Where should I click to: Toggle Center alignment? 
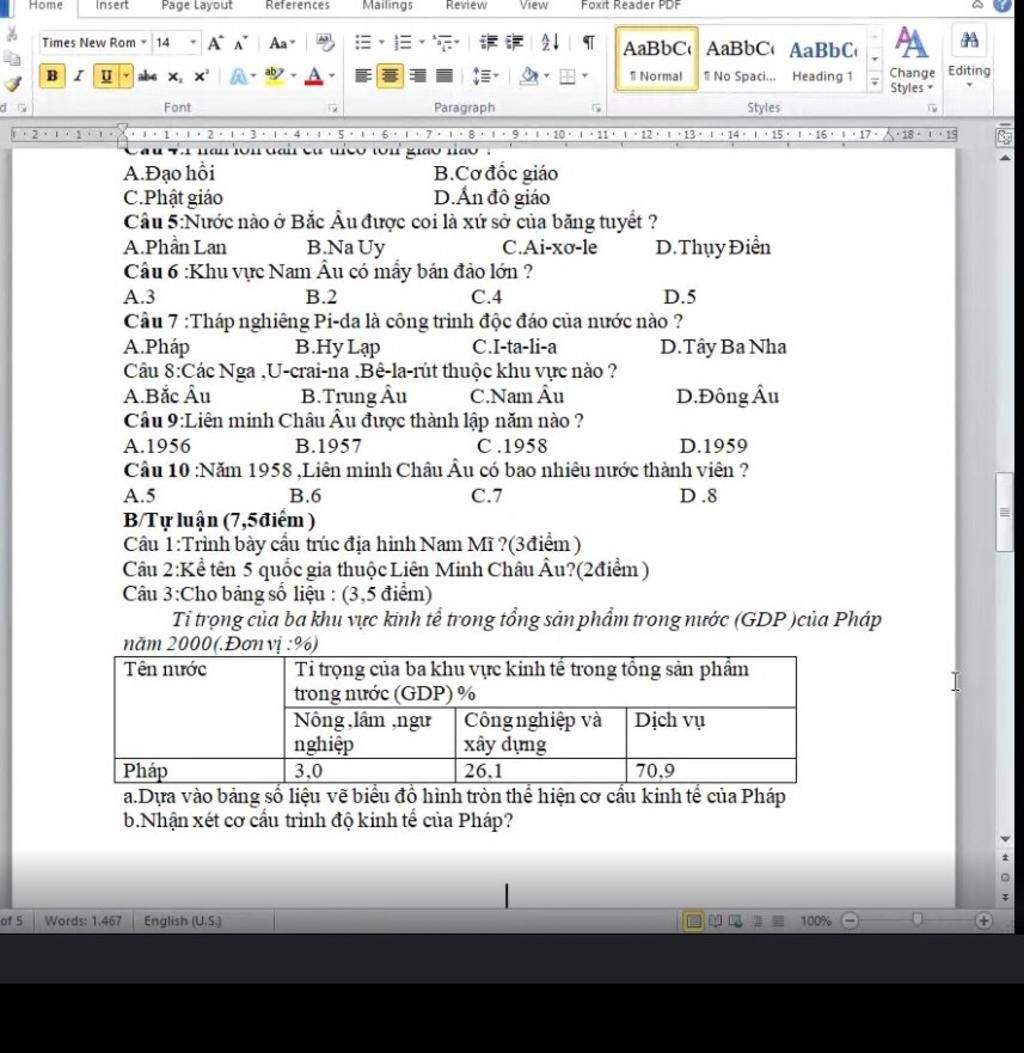(389, 76)
